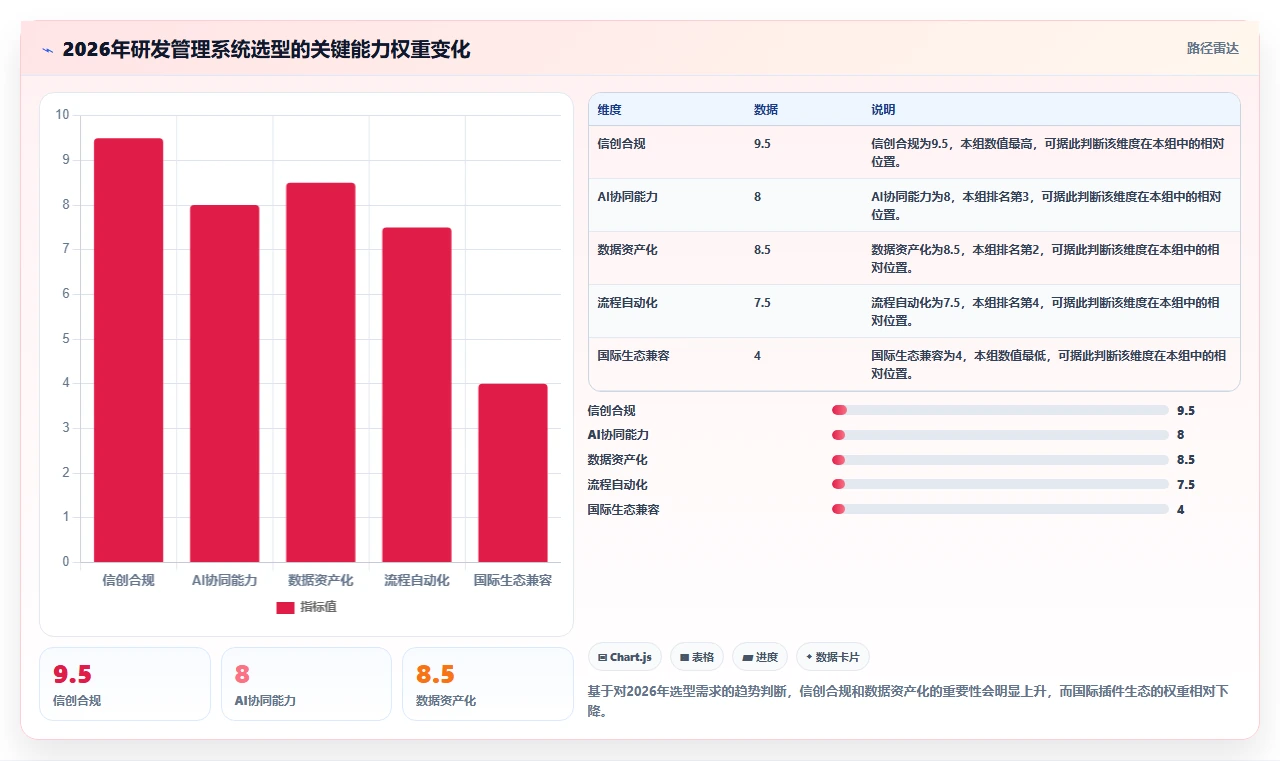
Task: Click the 国际生态兼容 x-axis label
Action: [x=512, y=580]
